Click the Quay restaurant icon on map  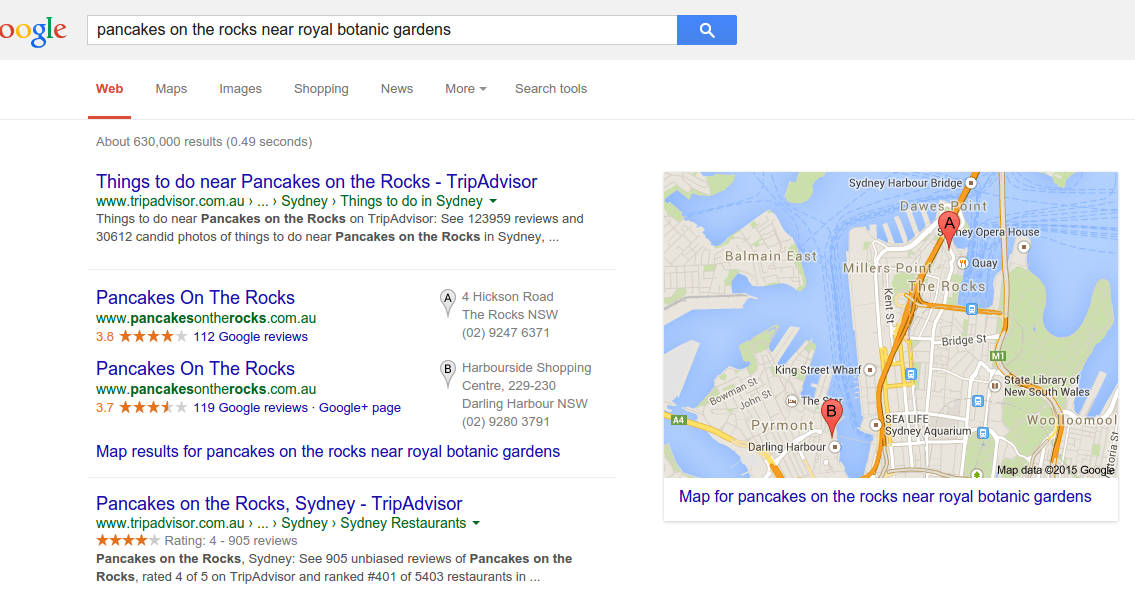pos(963,263)
